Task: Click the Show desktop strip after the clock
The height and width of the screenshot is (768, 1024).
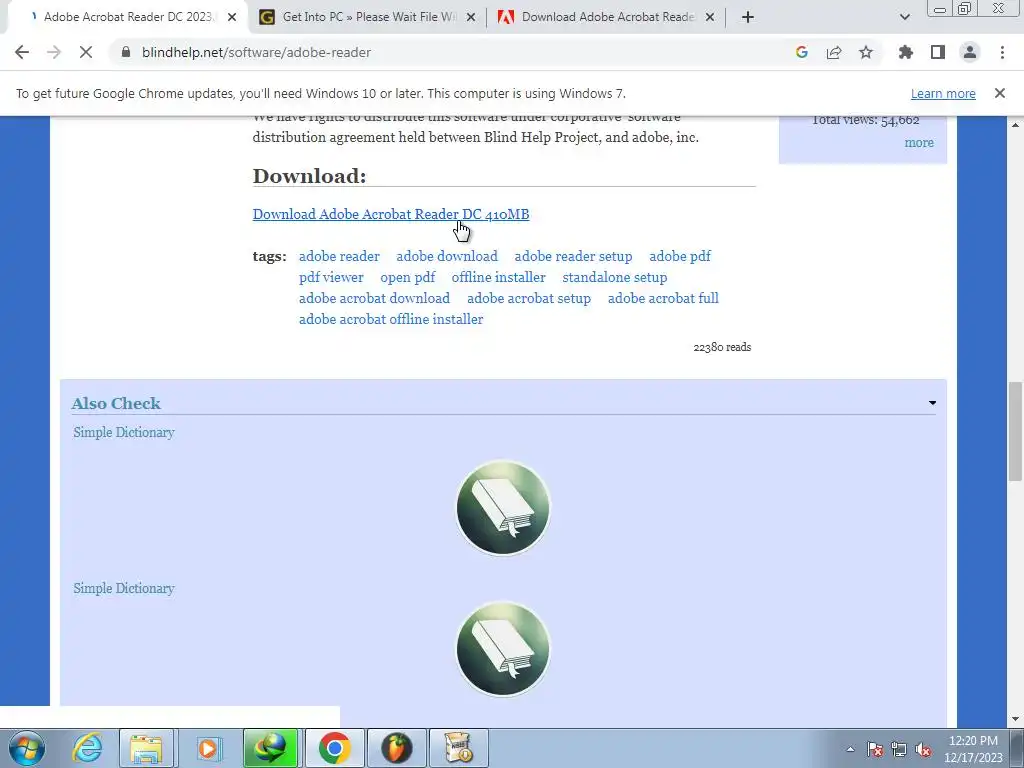Action: (x=1017, y=748)
